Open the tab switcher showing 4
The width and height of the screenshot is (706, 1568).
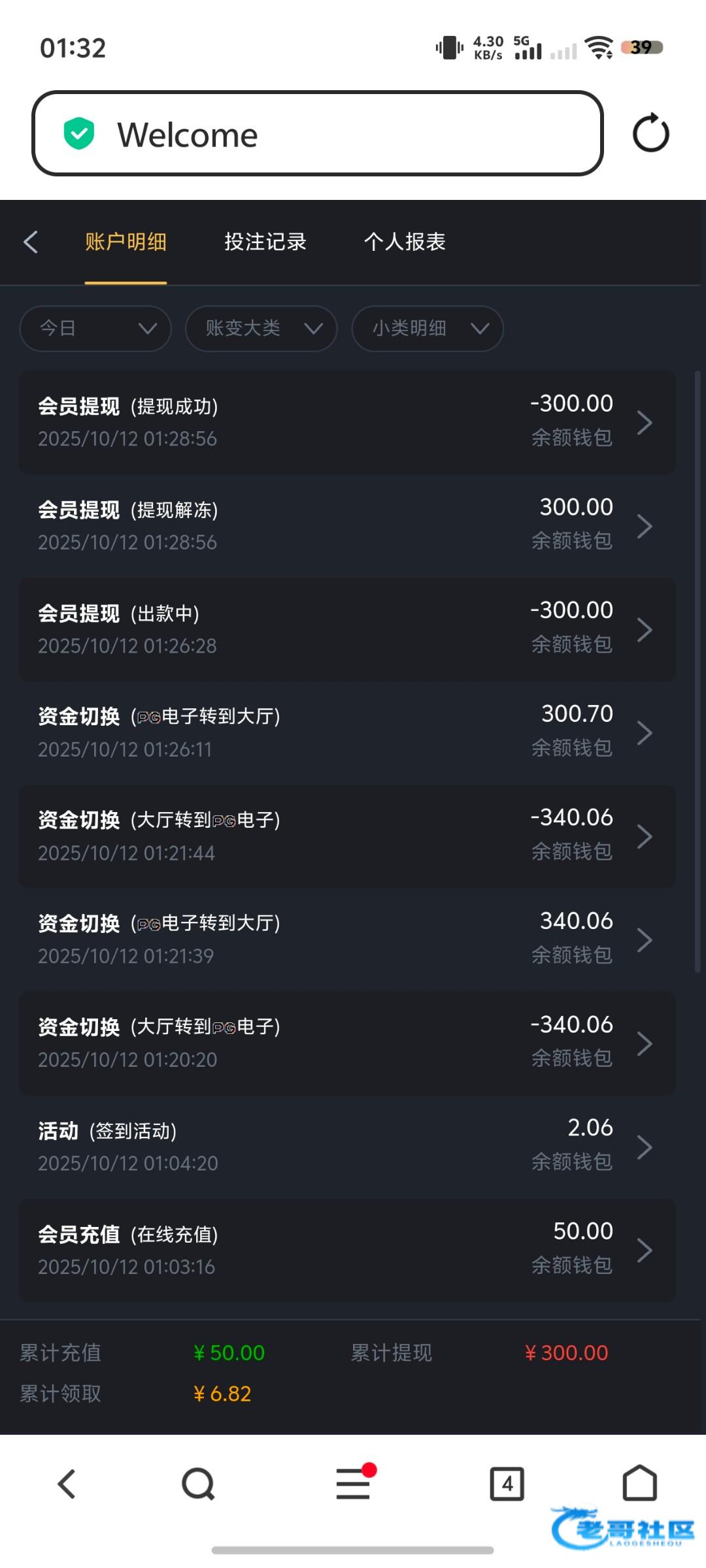point(507,1484)
